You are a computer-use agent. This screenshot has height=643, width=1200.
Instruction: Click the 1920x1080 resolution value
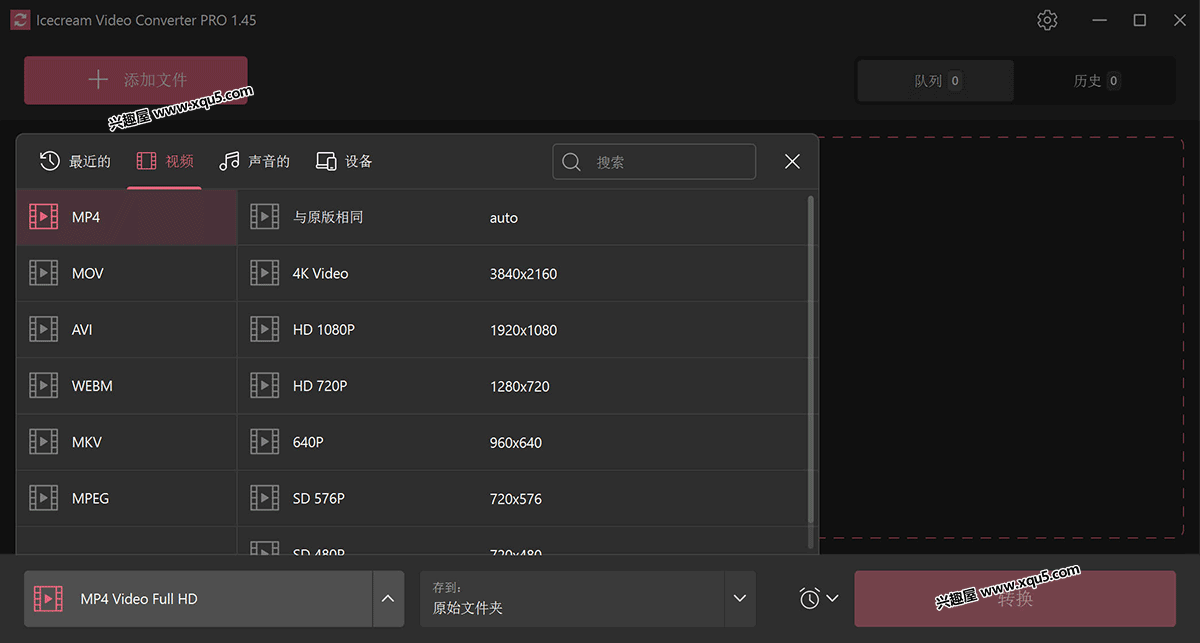(x=523, y=330)
